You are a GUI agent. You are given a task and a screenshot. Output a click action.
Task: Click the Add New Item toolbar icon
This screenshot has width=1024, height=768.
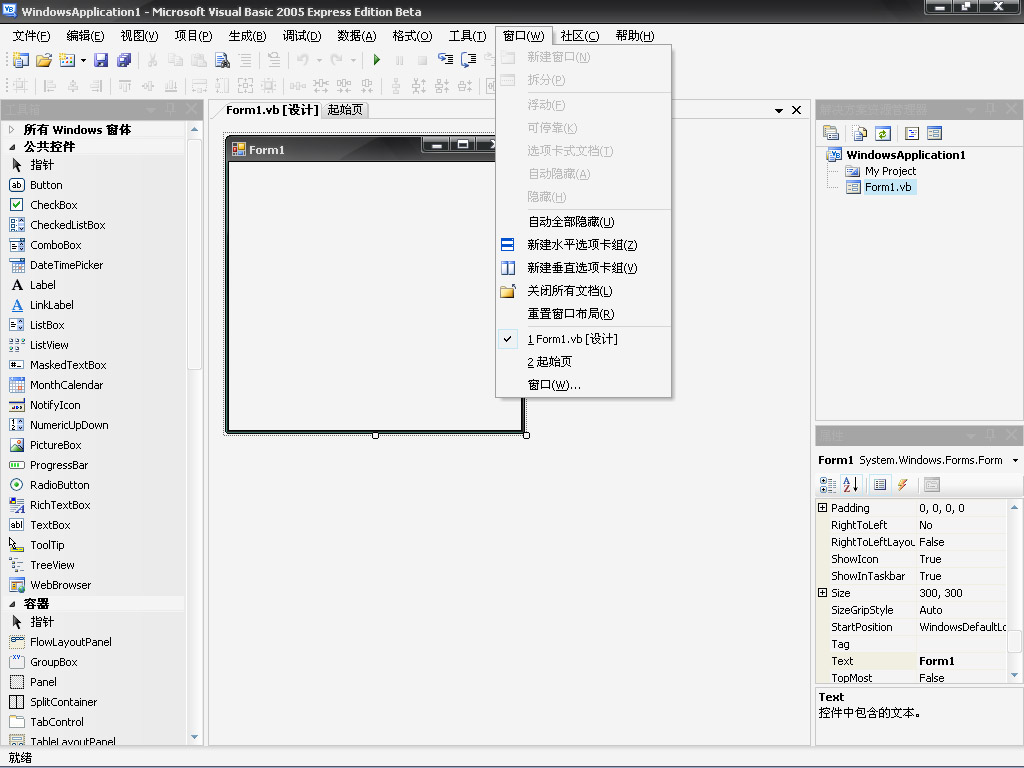(67, 60)
